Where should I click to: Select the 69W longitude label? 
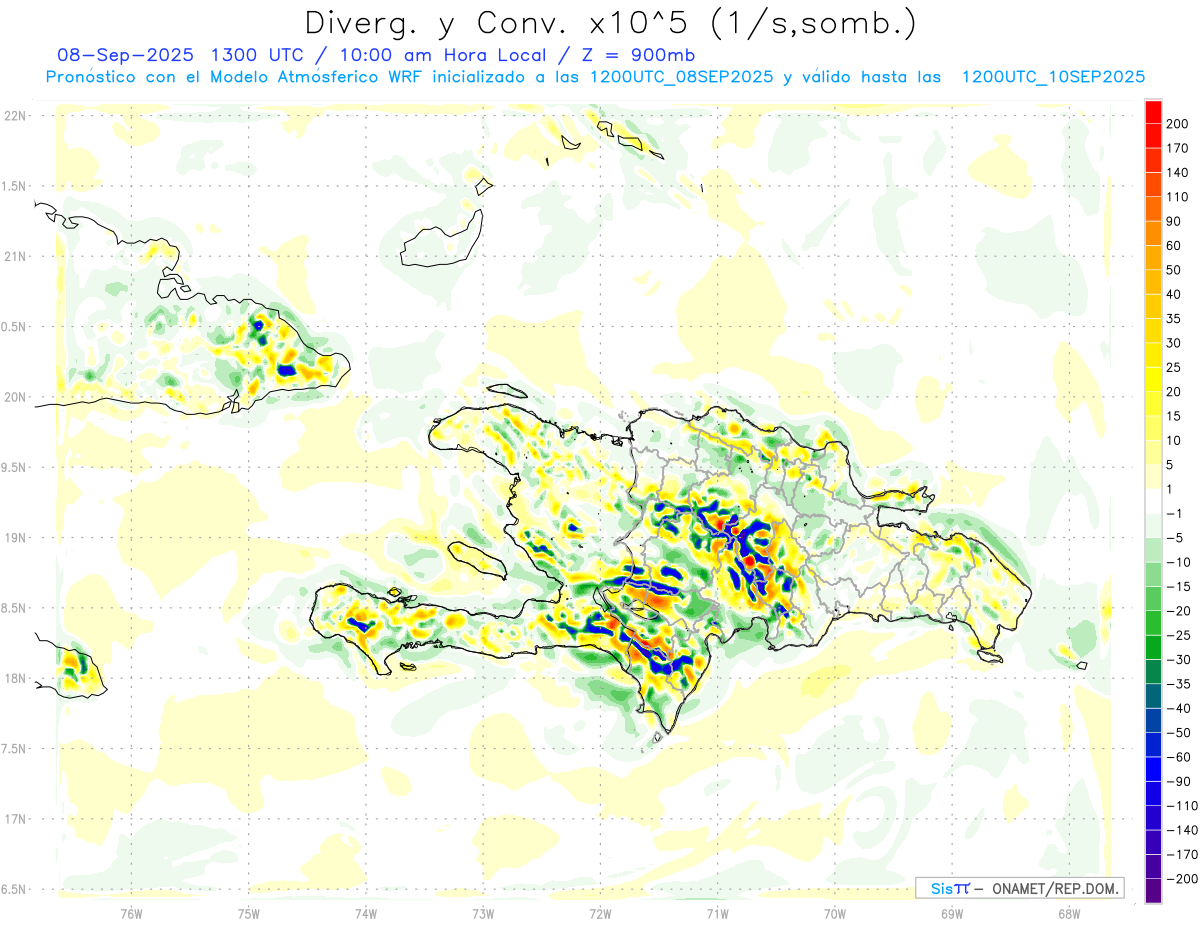pos(952,913)
